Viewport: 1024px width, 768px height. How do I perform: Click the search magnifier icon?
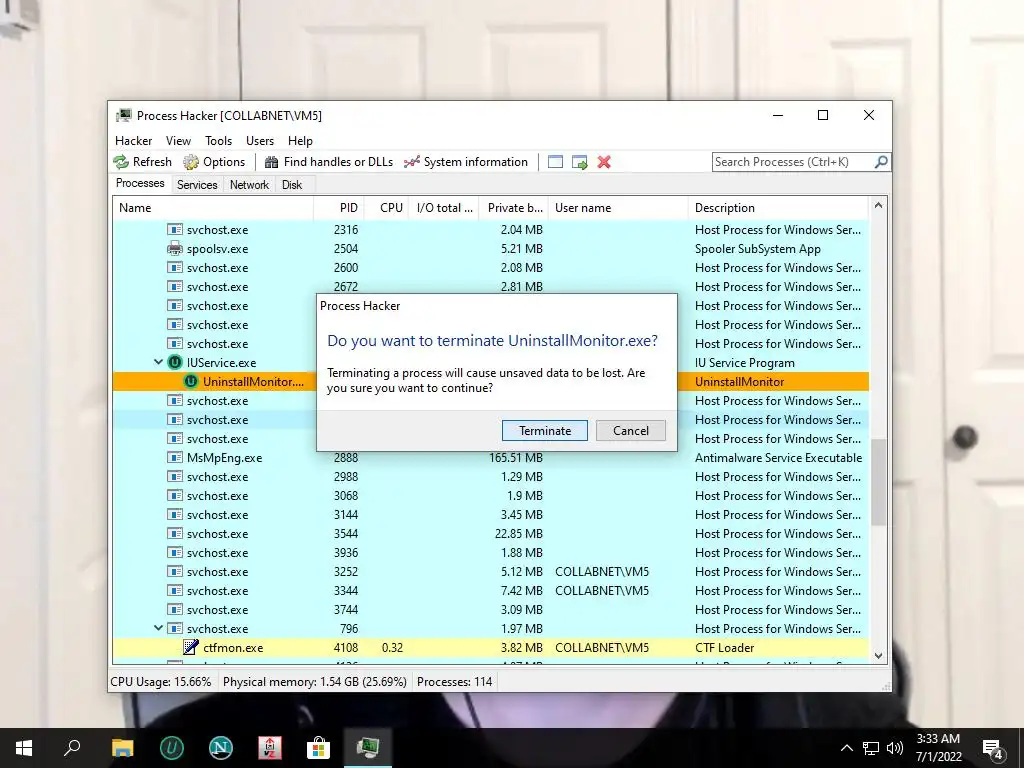(x=881, y=161)
